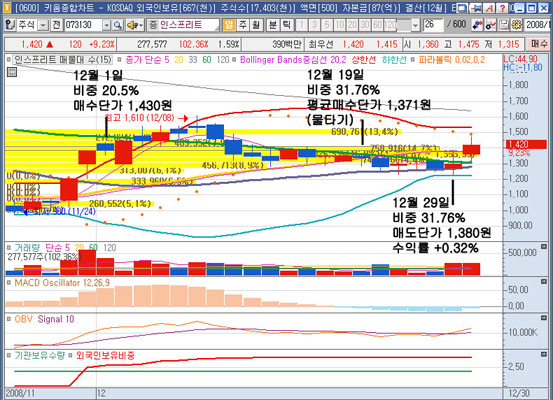Click the application icon in title bar
Image resolution: width=553 pixels, height=400 pixels.
coord(7,8)
